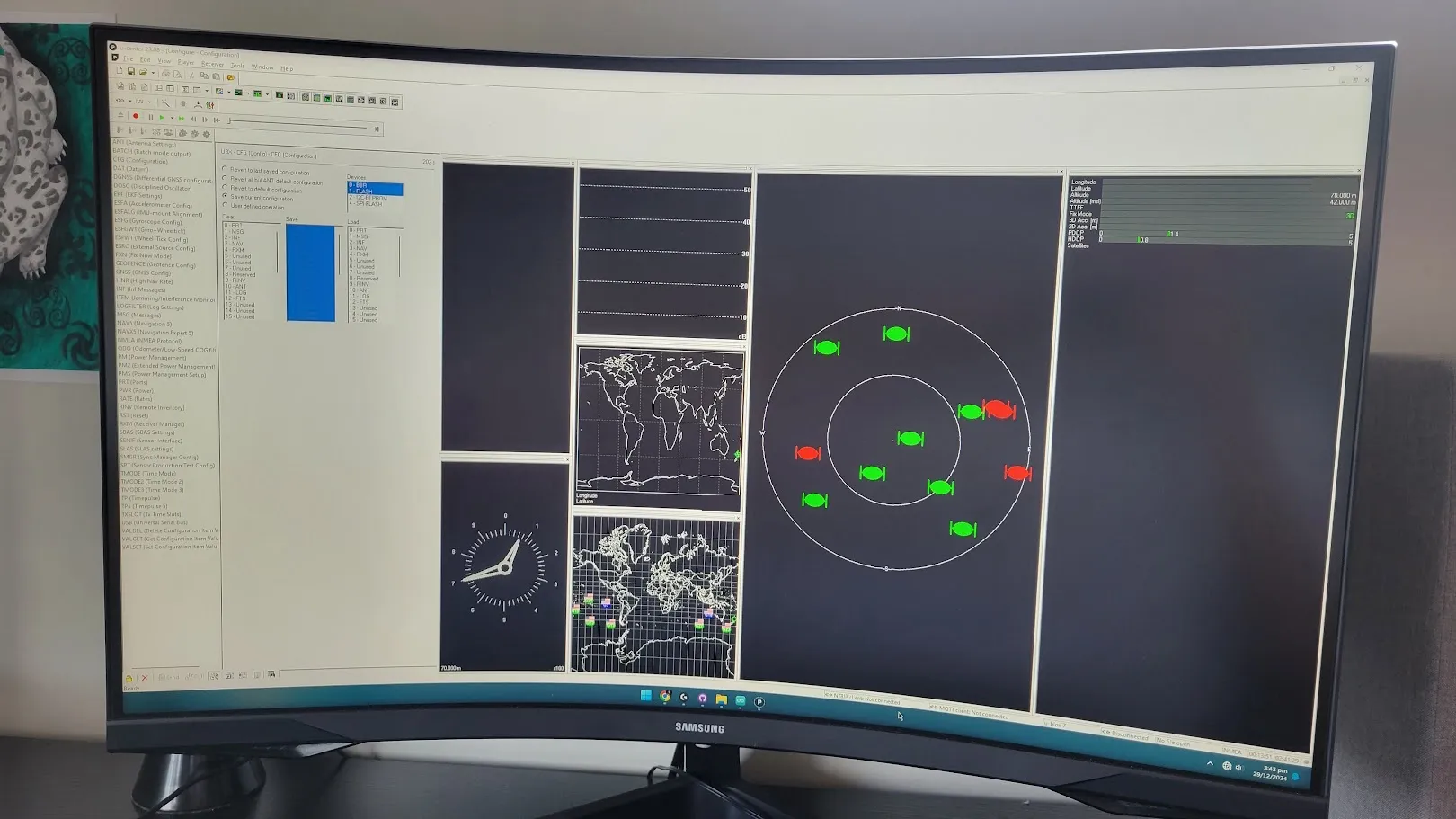Click the red Record button in player toolbar
The width and height of the screenshot is (1456, 819).
tap(136, 116)
